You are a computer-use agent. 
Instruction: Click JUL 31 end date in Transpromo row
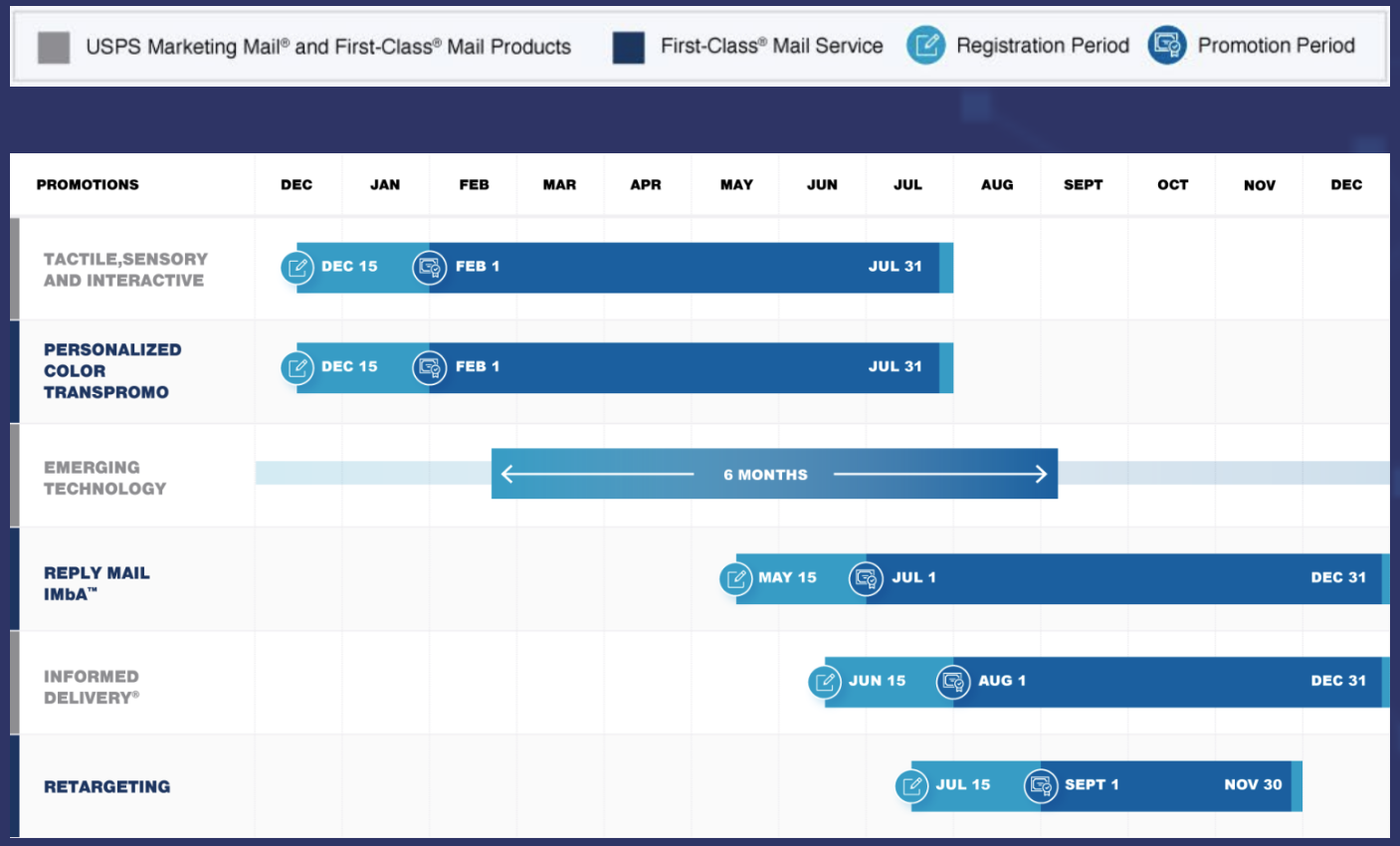[x=895, y=366]
